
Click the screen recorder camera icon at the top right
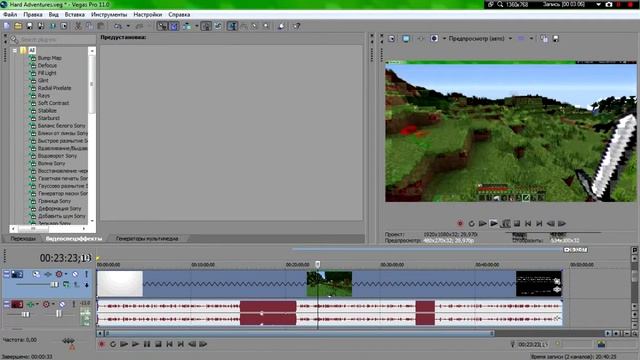(609, 4)
